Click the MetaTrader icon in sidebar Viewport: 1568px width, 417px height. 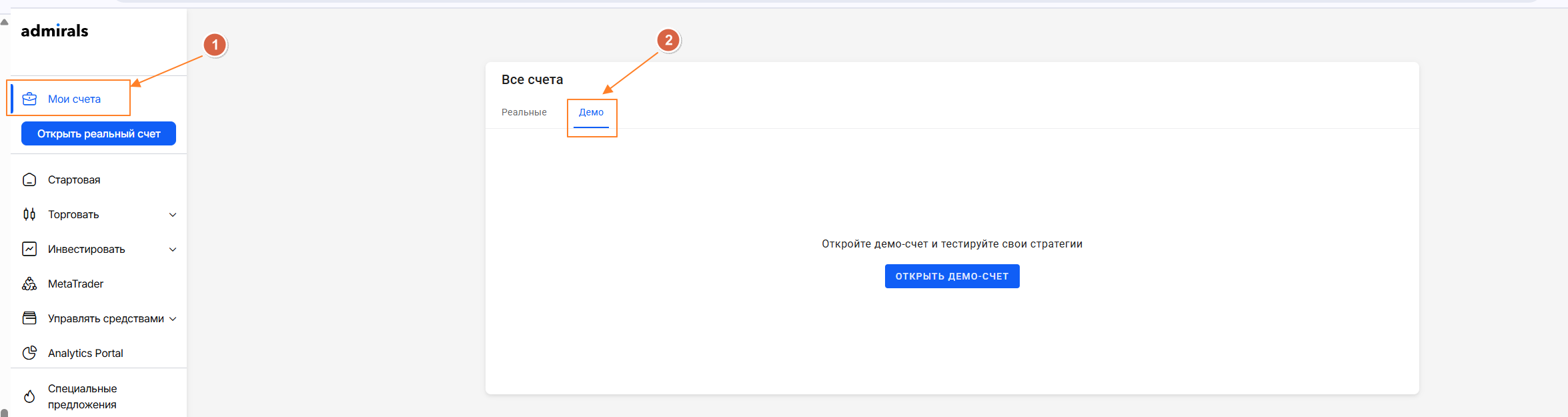[29, 284]
